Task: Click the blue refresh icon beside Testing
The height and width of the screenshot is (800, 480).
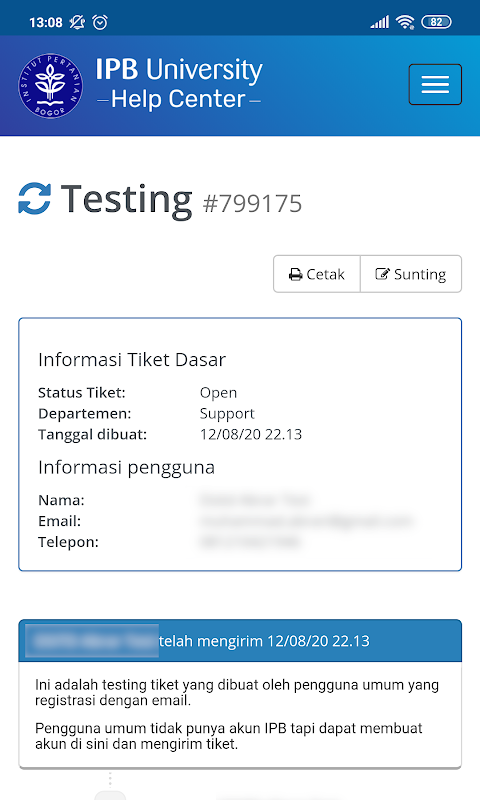Action: pyautogui.click(x=35, y=198)
